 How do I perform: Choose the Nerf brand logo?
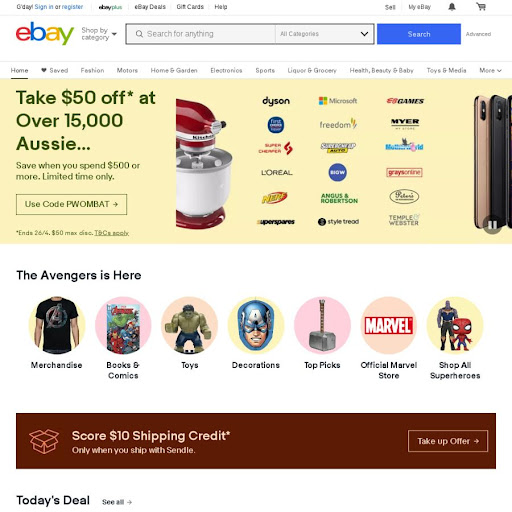274,198
